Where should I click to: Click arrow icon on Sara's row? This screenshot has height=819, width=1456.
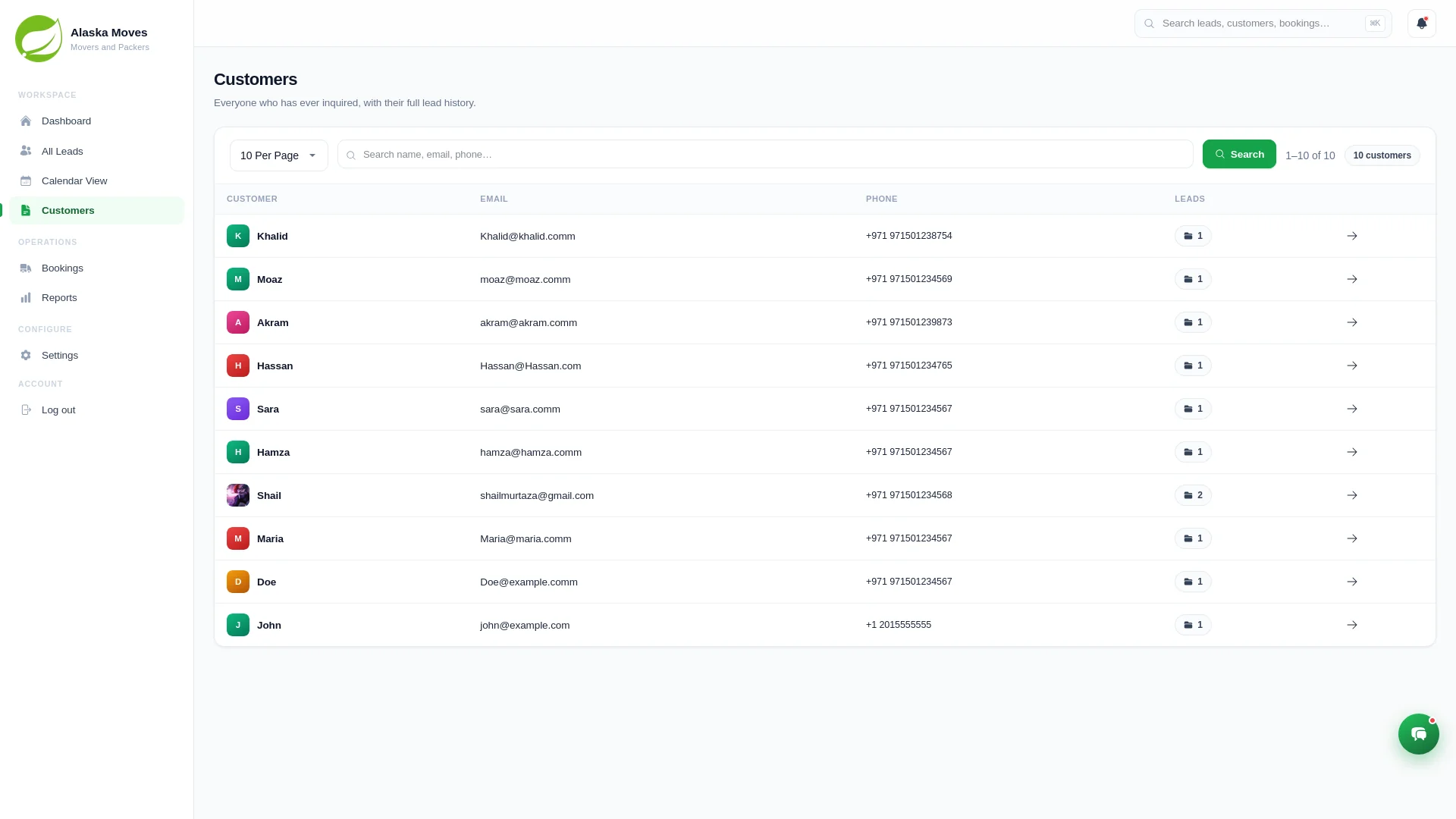(1351, 409)
